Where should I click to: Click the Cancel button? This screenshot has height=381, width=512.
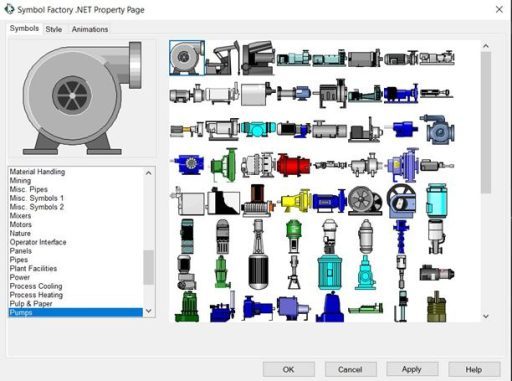(x=351, y=369)
